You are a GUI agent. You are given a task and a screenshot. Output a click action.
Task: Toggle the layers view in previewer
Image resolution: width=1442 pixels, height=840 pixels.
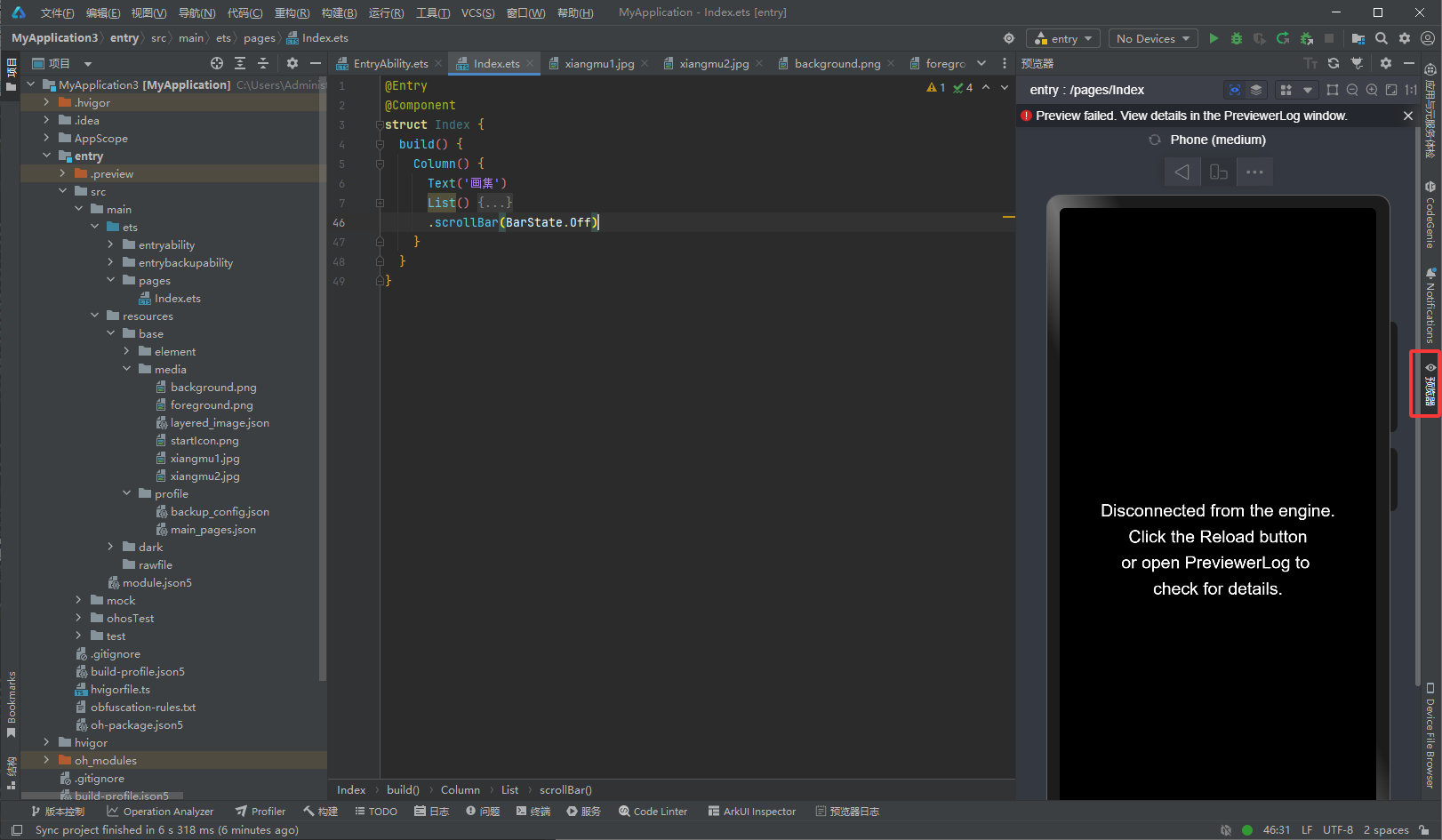click(x=1256, y=90)
